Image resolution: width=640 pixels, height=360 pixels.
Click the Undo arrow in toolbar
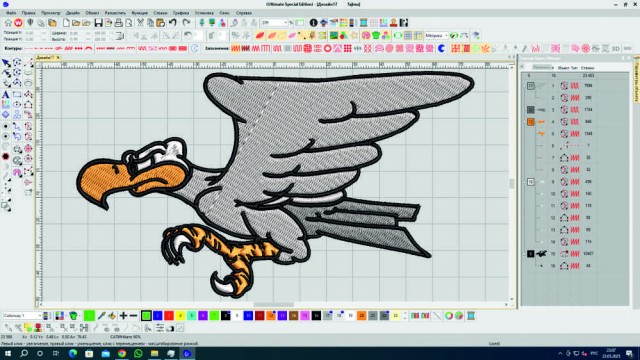click(x=173, y=23)
